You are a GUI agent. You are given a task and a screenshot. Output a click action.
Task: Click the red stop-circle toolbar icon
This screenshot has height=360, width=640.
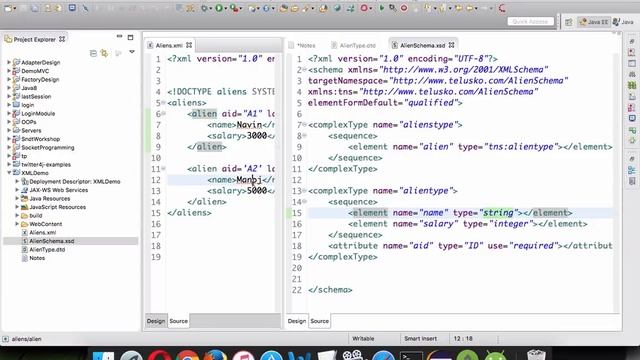(x=404, y=8)
